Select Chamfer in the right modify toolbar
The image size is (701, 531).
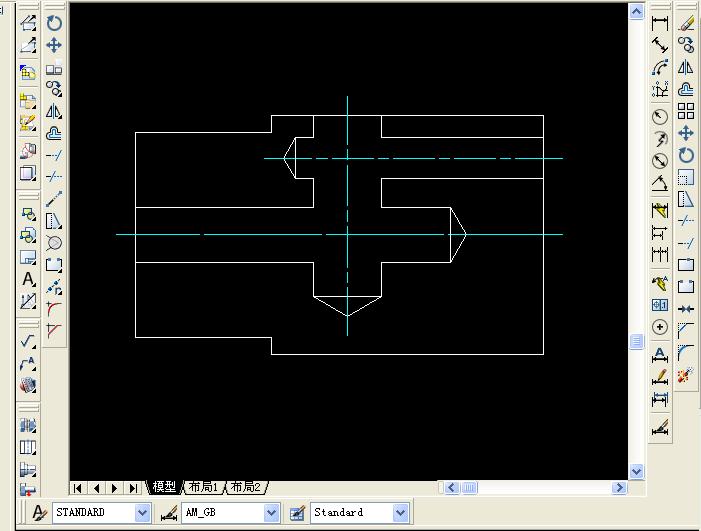pyautogui.click(x=686, y=331)
